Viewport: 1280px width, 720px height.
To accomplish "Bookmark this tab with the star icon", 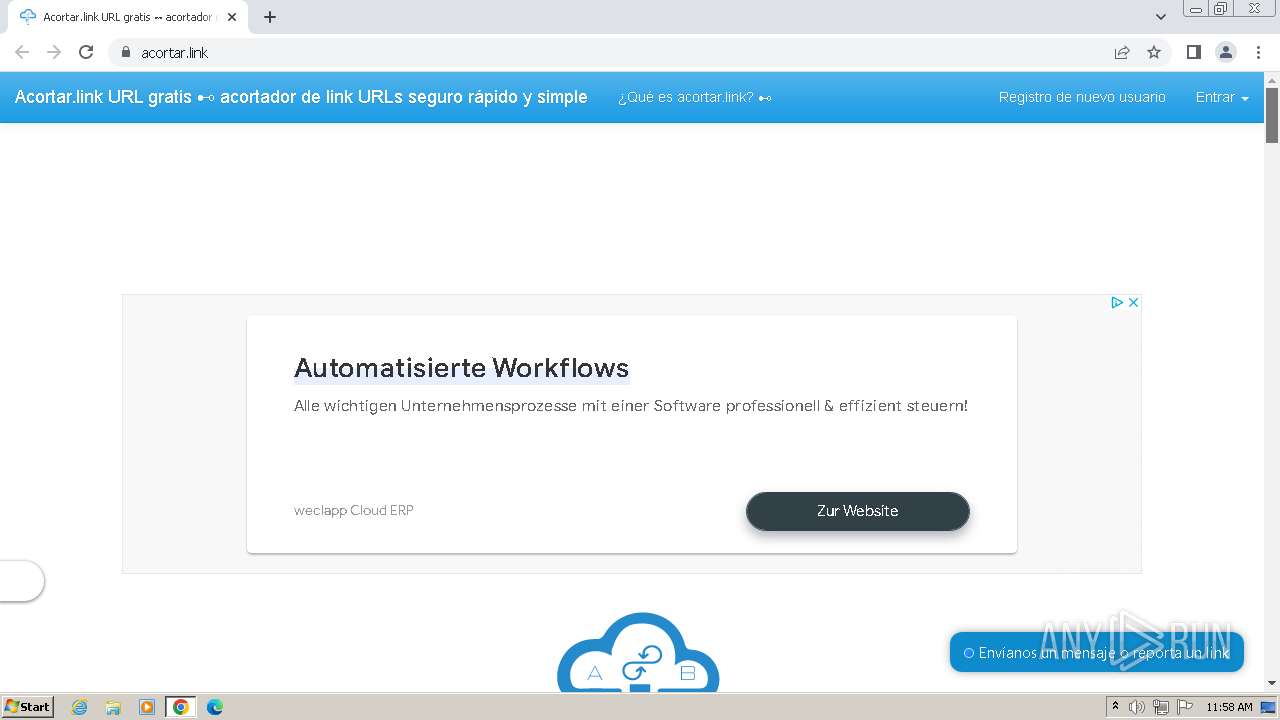I will click(1154, 52).
